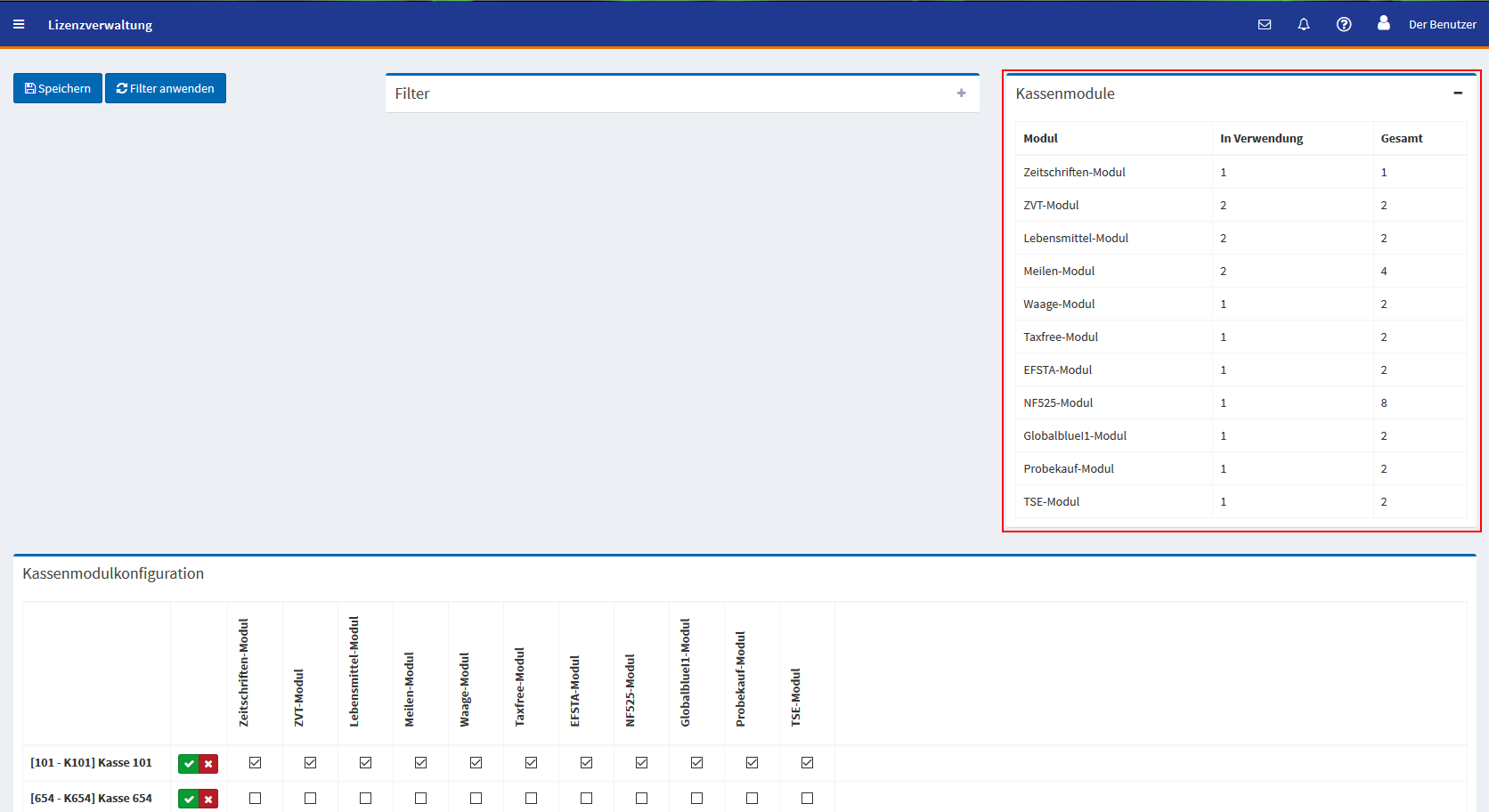
Task: Click the In Verwendung column header
Action: [1261, 139]
